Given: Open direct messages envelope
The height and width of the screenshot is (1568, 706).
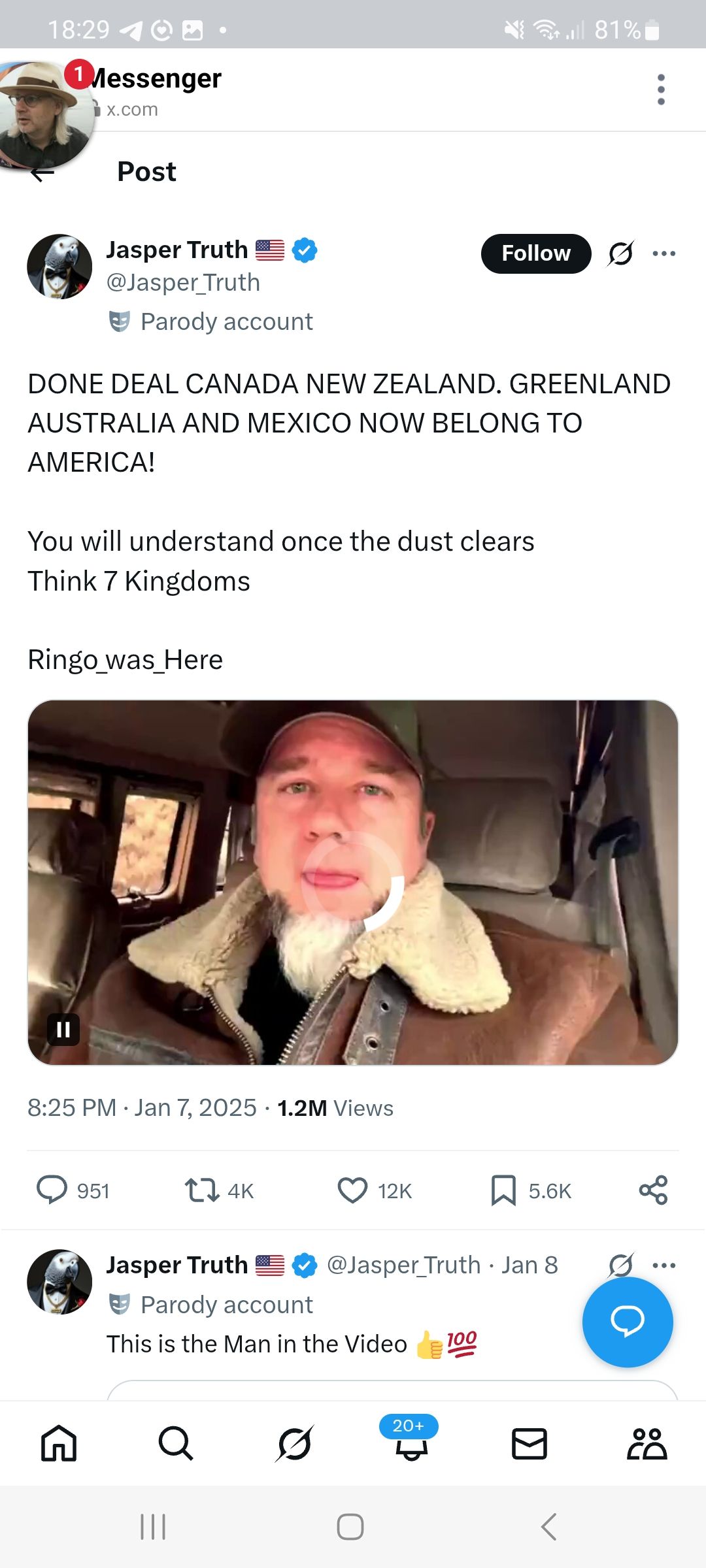Looking at the screenshot, I should pyautogui.click(x=529, y=1444).
